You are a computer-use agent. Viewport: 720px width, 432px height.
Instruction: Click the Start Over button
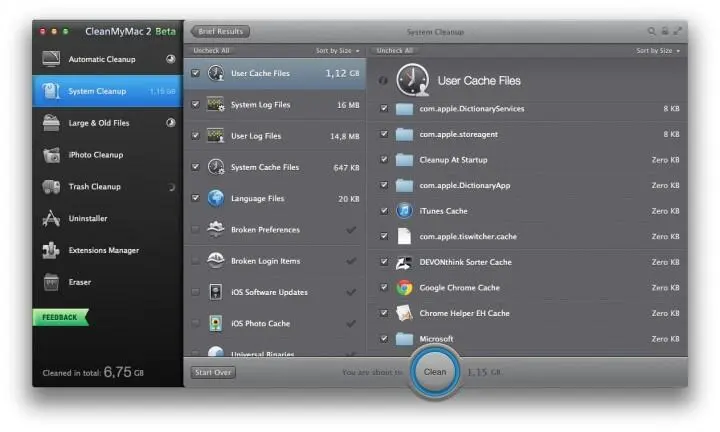point(213,372)
